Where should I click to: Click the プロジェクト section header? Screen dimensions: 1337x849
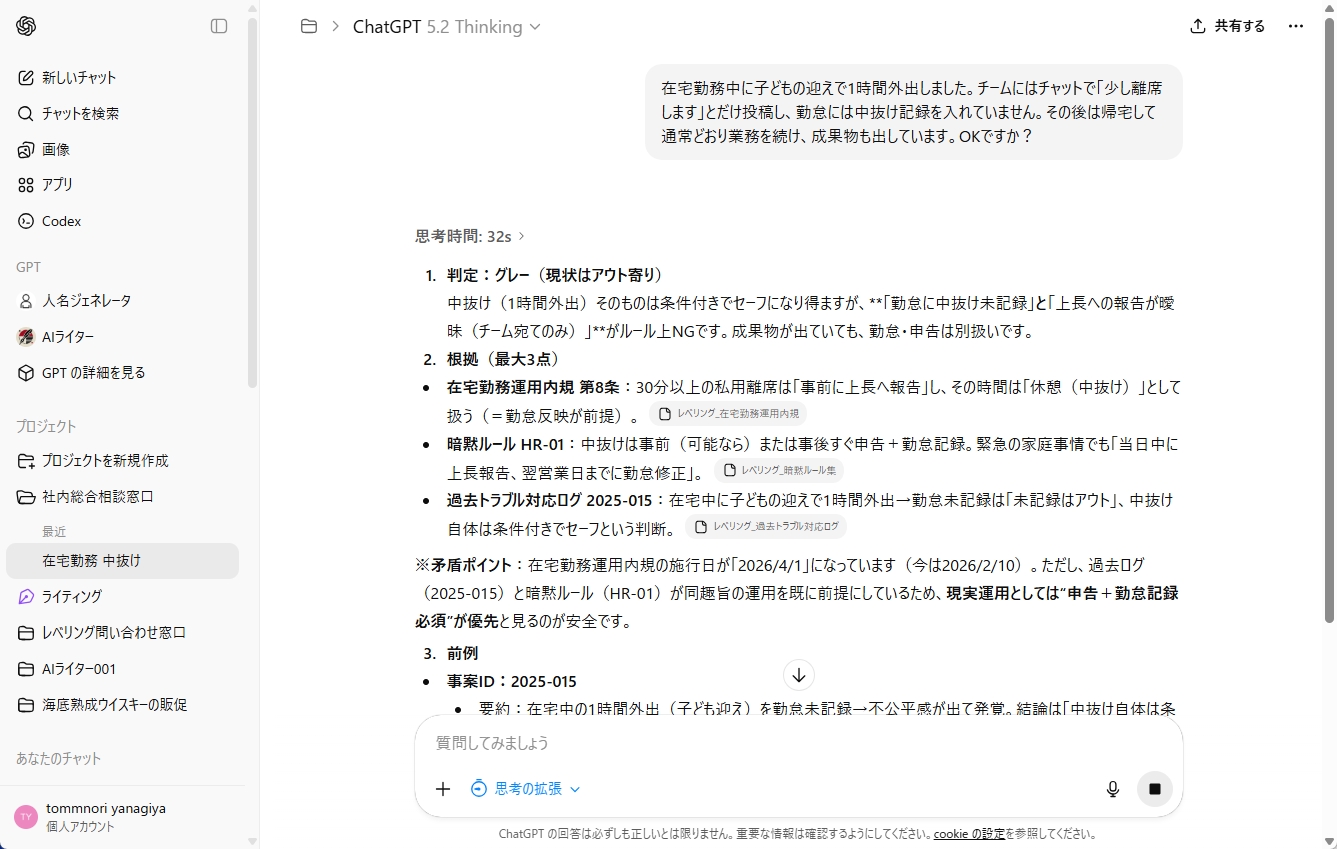[x=46, y=427]
